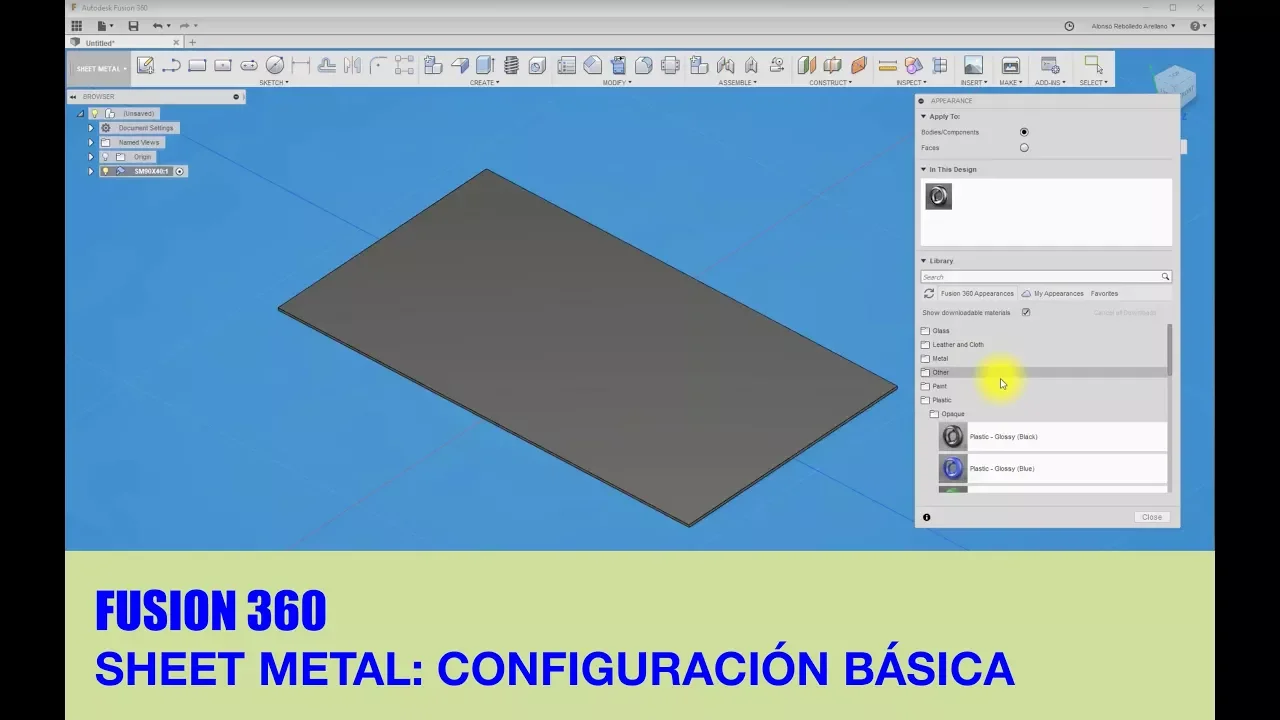
Task: Click the Insert image icon
Action: point(973,65)
